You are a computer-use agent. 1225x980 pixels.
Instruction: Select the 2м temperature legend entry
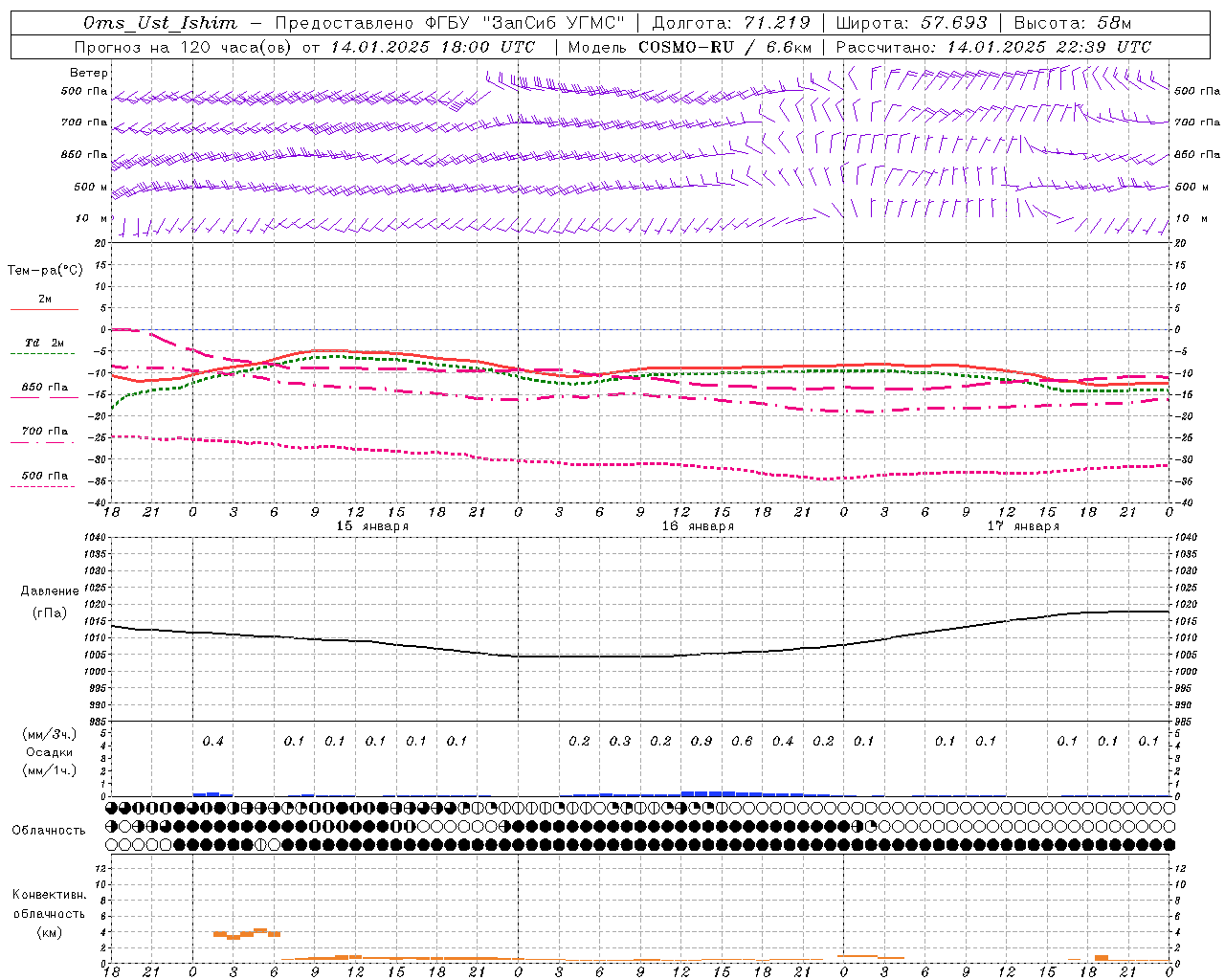45,299
